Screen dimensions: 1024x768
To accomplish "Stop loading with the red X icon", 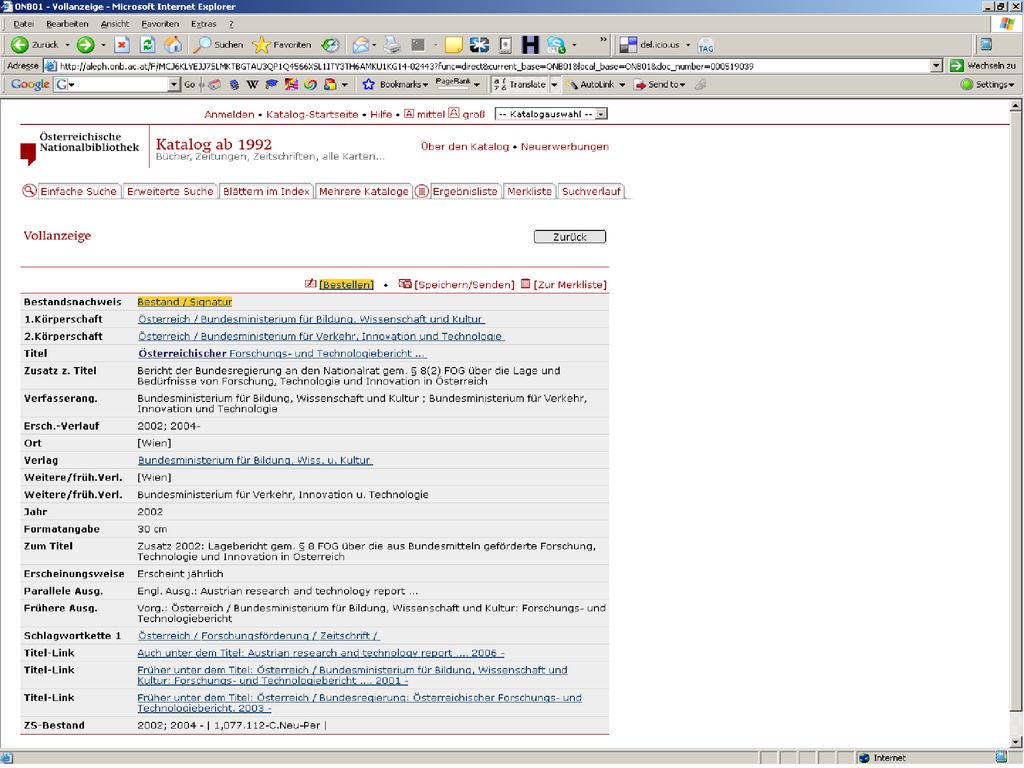I will (121, 44).
